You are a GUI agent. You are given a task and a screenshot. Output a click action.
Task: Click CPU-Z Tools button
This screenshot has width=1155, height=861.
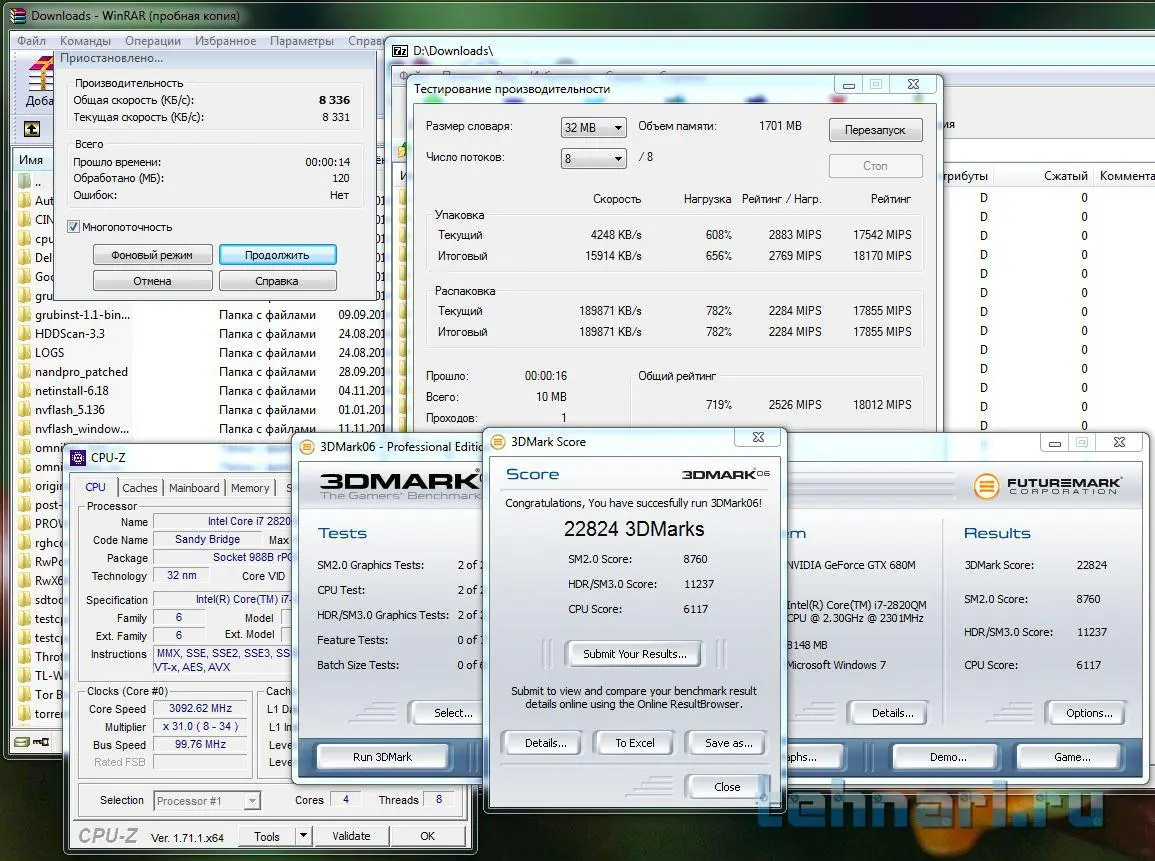pos(267,836)
